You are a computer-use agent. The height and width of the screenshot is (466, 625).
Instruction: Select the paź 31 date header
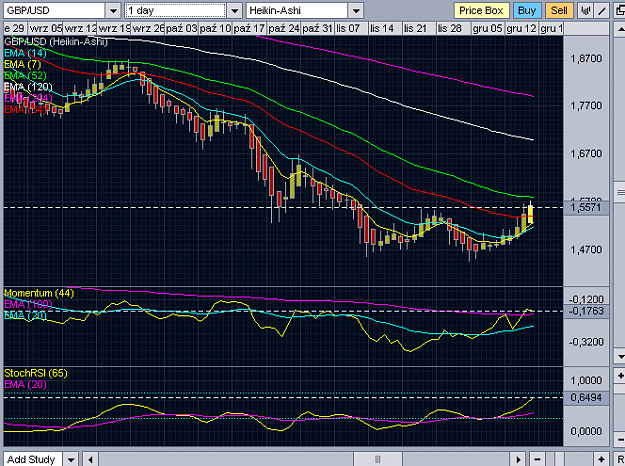[x=317, y=29]
